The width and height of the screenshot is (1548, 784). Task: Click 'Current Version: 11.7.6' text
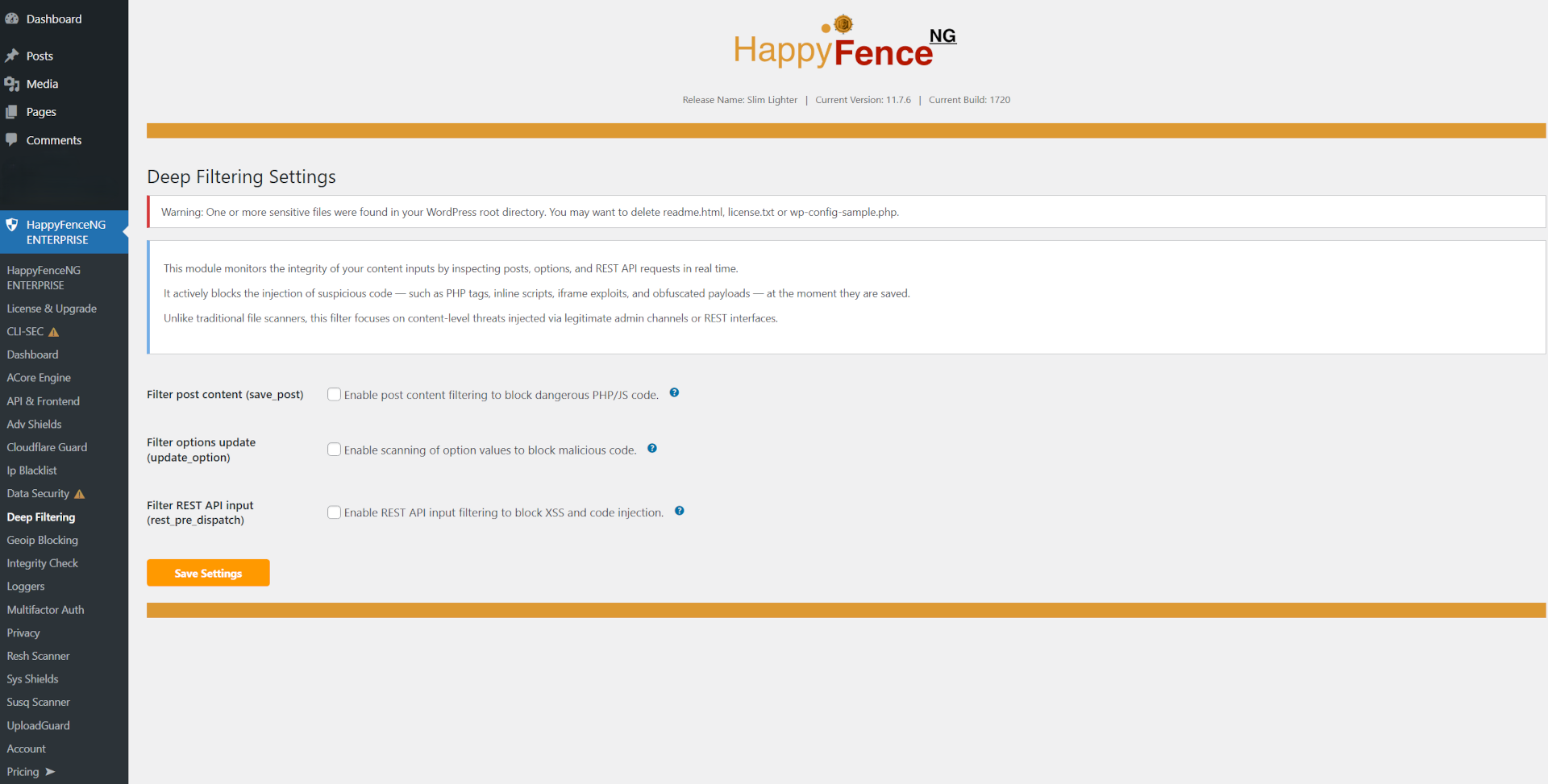point(863,100)
